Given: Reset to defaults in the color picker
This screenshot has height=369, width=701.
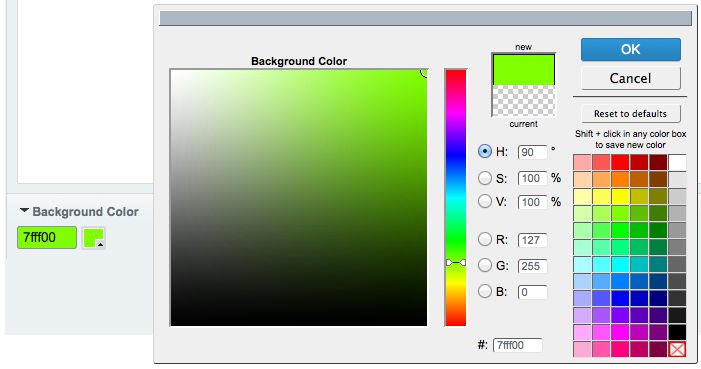Looking at the screenshot, I should (x=630, y=114).
